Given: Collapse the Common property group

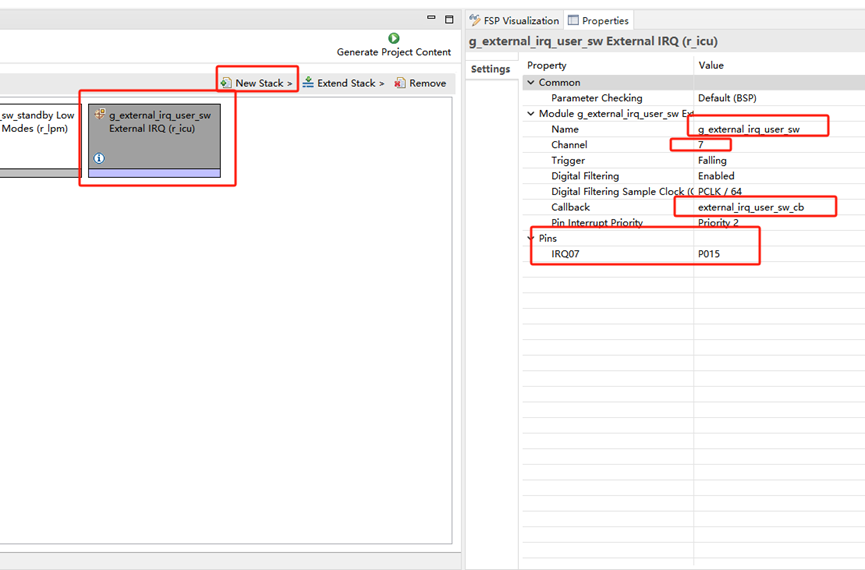Looking at the screenshot, I should [531, 82].
